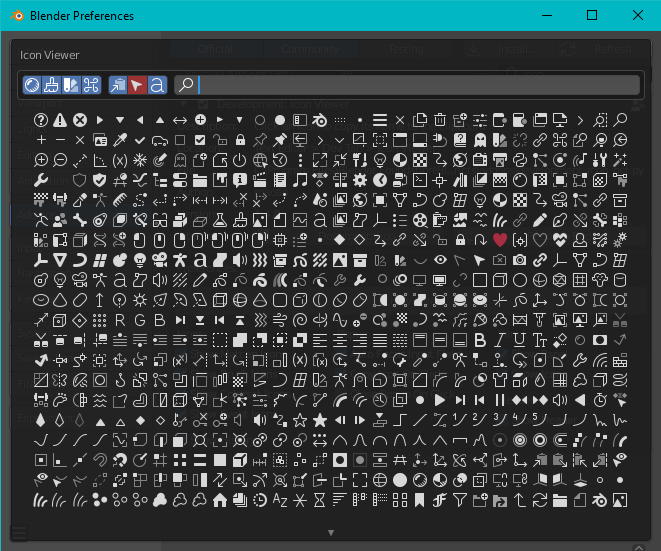Select the glasses icon
Image resolution: width=661 pixels, height=551 pixels.
(160, 220)
